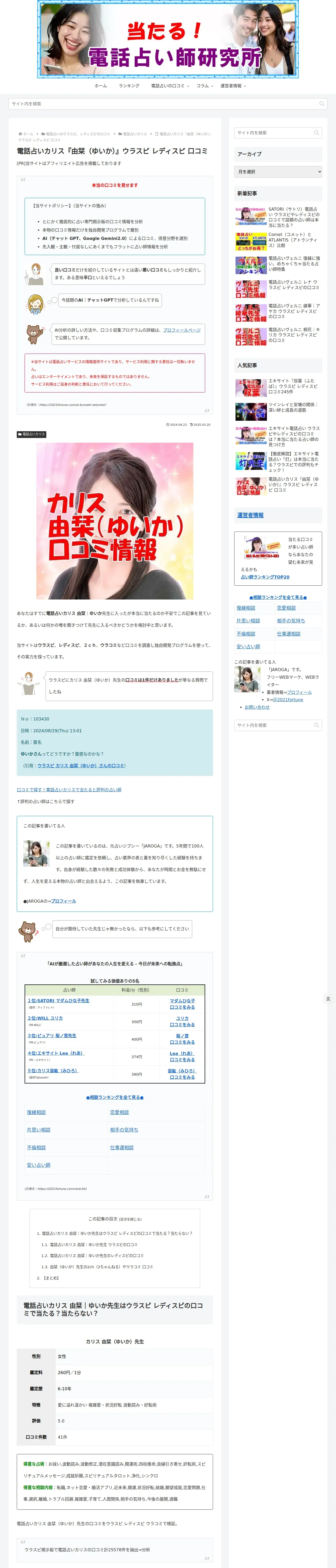Open popular article エキサイト電話占い「灯」徹底解説

278,462
